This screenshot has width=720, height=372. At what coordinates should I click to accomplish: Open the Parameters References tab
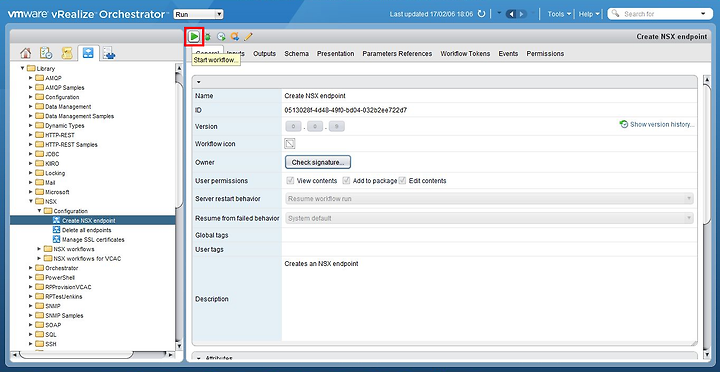pyautogui.click(x=397, y=54)
